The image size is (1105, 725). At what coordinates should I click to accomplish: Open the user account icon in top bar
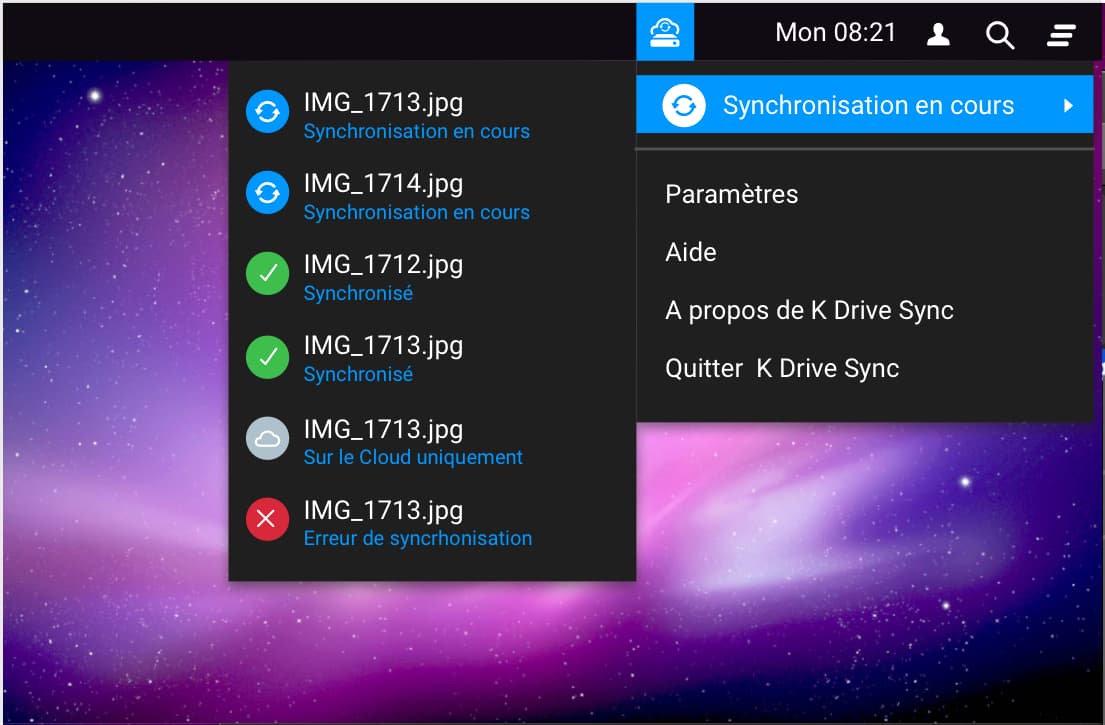pyautogui.click(x=938, y=35)
